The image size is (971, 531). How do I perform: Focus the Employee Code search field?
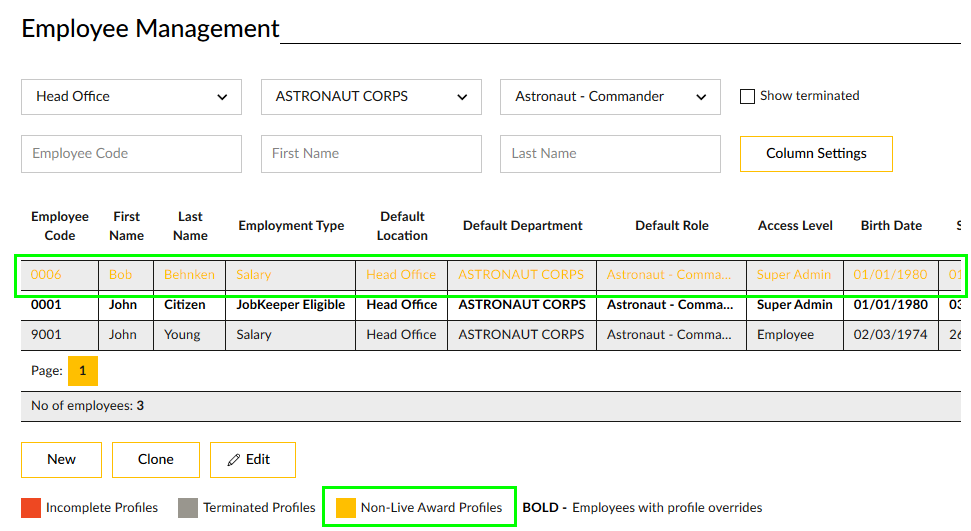point(131,154)
